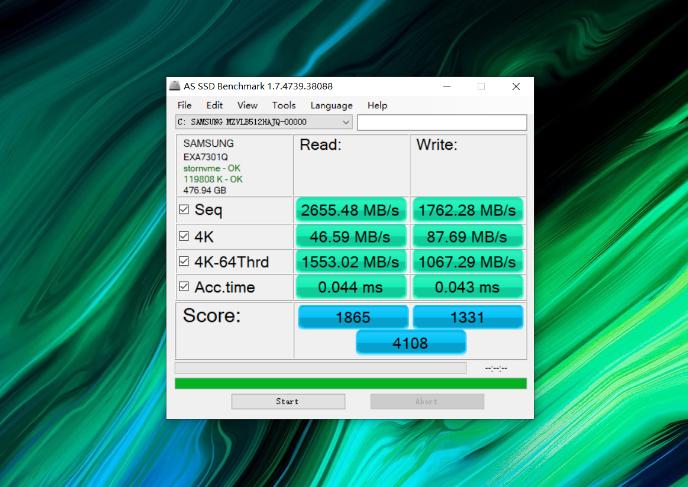This screenshot has width=688, height=487.
Task: Expand the Samsung drive selection dropdown
Action: pyautogui.click(x=346, y=122)
